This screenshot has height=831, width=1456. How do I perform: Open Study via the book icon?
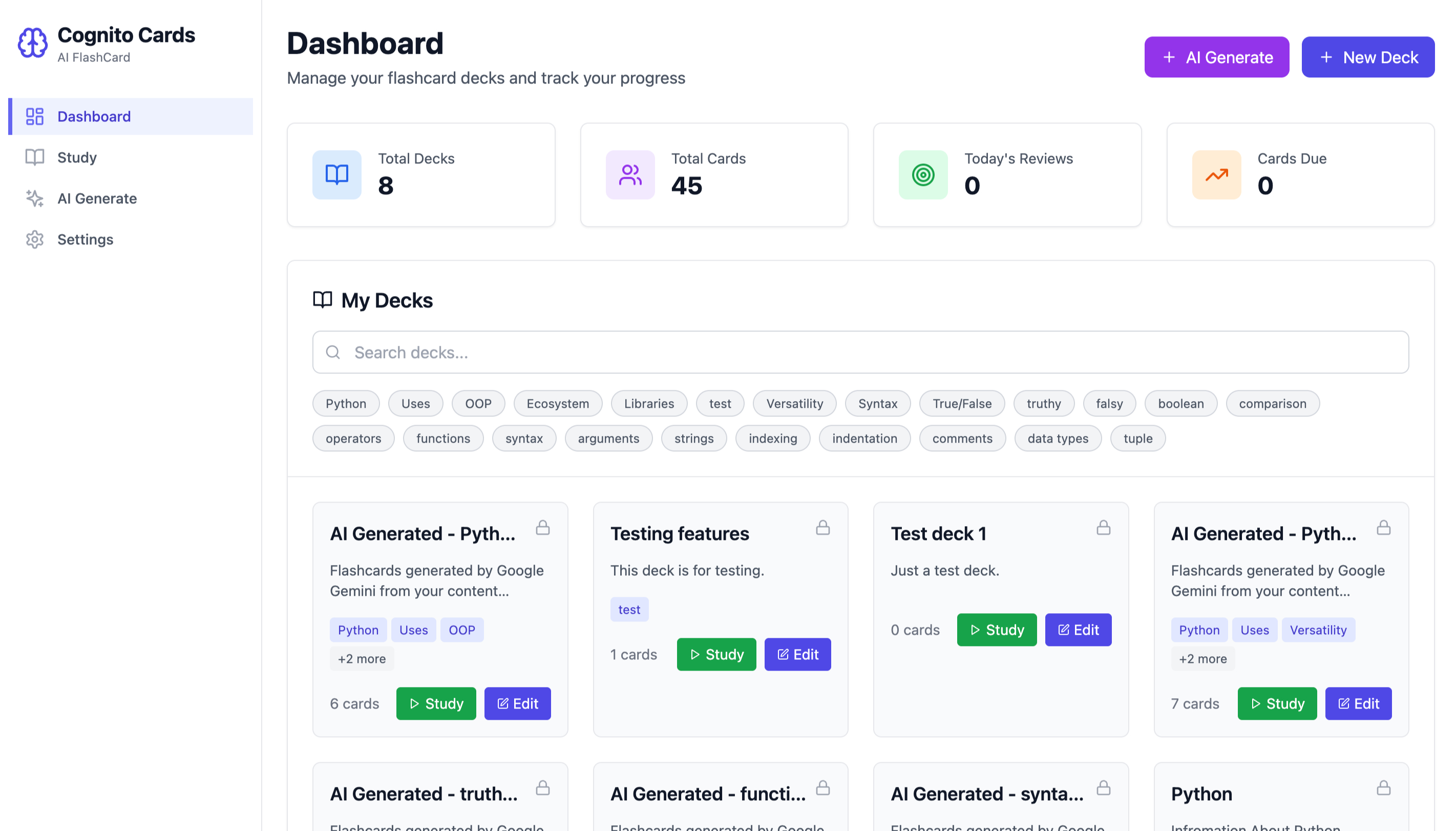[34, 157]
